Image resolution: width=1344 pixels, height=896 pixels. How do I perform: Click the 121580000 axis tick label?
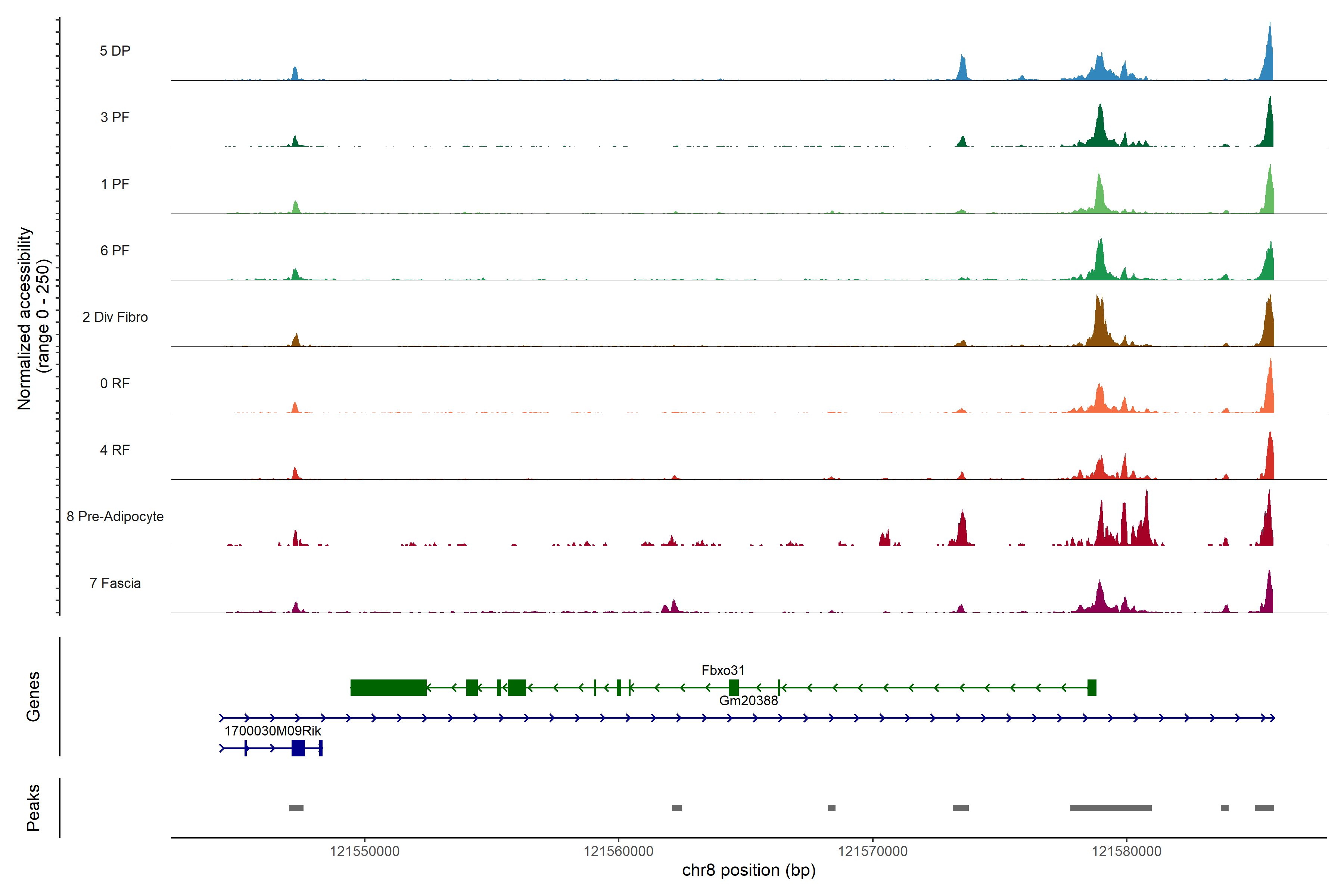pyautogui.click(x=1126, y=852)
